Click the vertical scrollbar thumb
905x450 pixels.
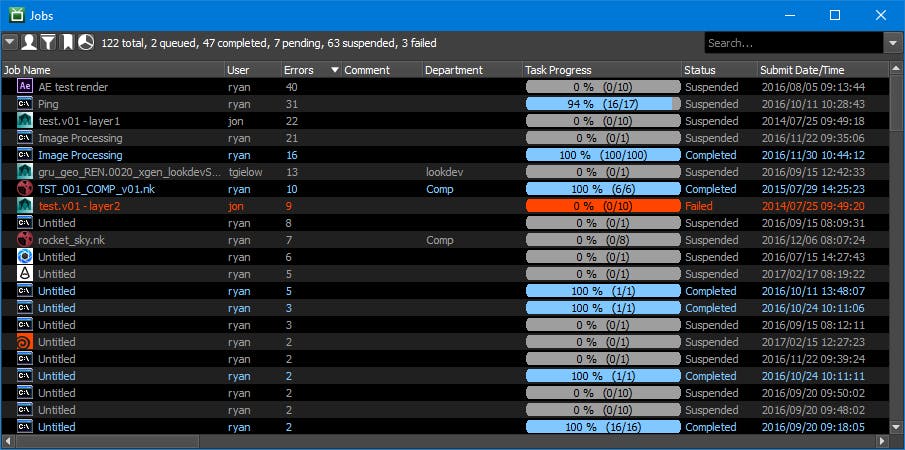click(x=896, y=105)
